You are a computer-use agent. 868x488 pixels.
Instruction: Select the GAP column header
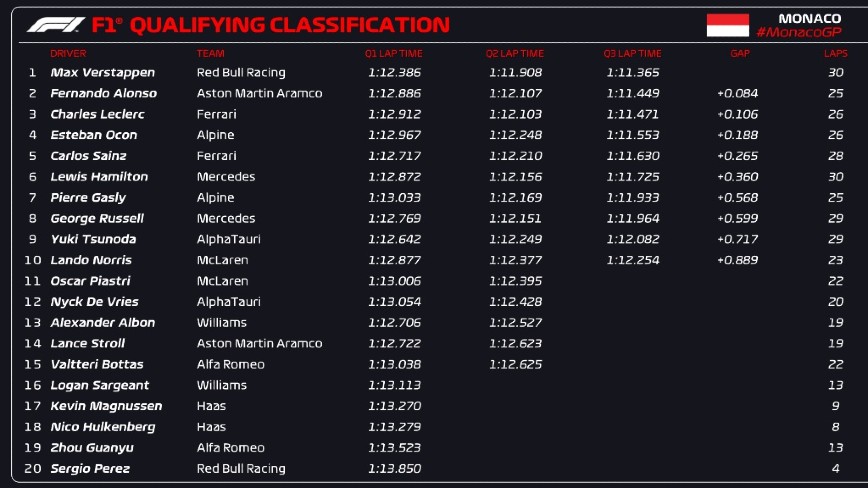pos(740,53)
